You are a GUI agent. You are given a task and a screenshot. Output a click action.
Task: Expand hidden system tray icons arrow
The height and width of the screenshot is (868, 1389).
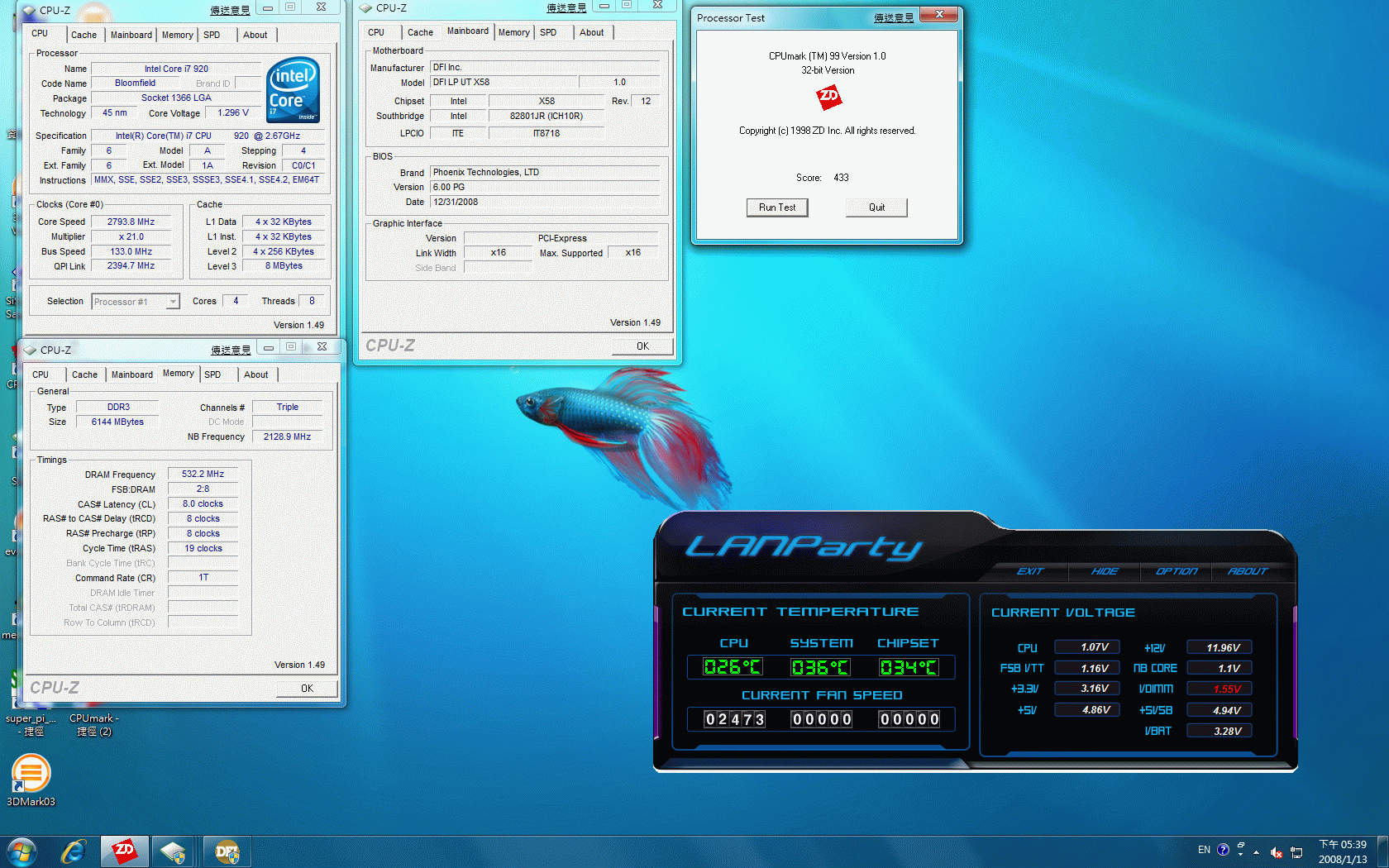coord(1256,851)
